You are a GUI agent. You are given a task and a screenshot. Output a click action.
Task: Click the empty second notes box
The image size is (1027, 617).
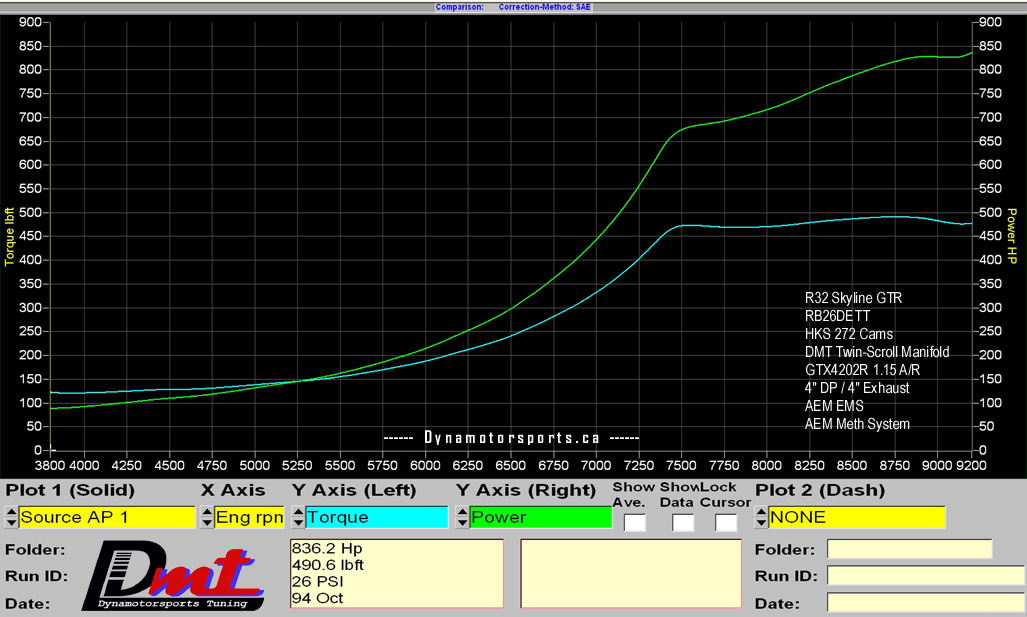click(631, 573)
